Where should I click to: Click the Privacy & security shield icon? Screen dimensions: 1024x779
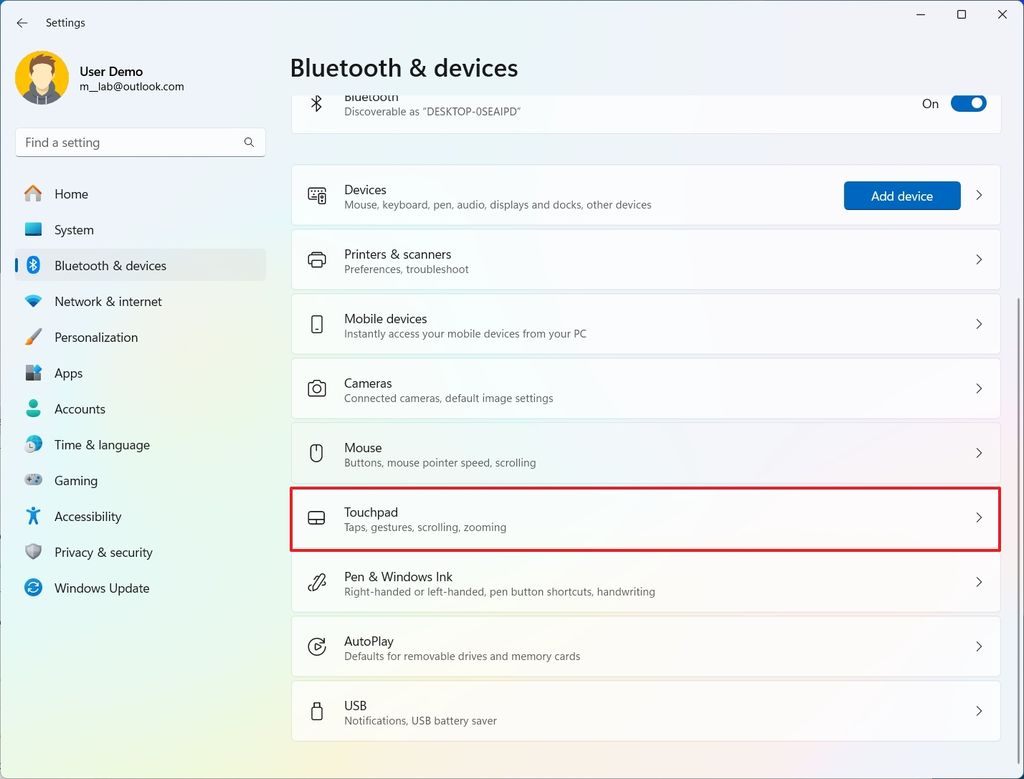[x=35, y=552]
